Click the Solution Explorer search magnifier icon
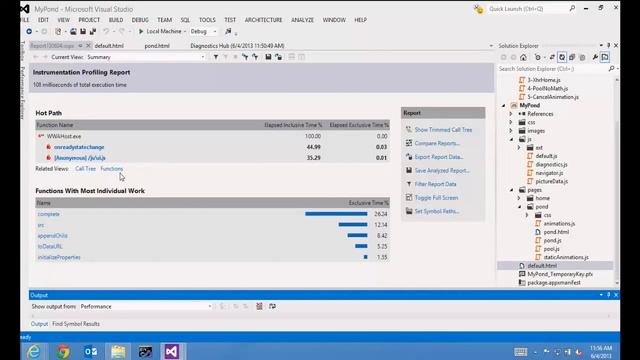The height and width of the screenshot is (360, 640). [x=611, y=69]
